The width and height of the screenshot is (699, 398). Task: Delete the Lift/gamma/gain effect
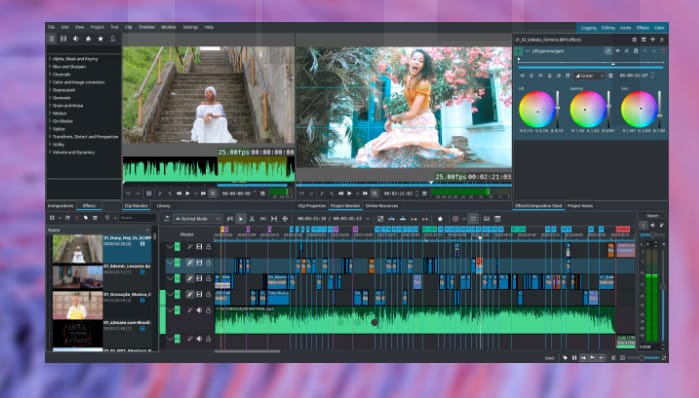pos(663,51)
